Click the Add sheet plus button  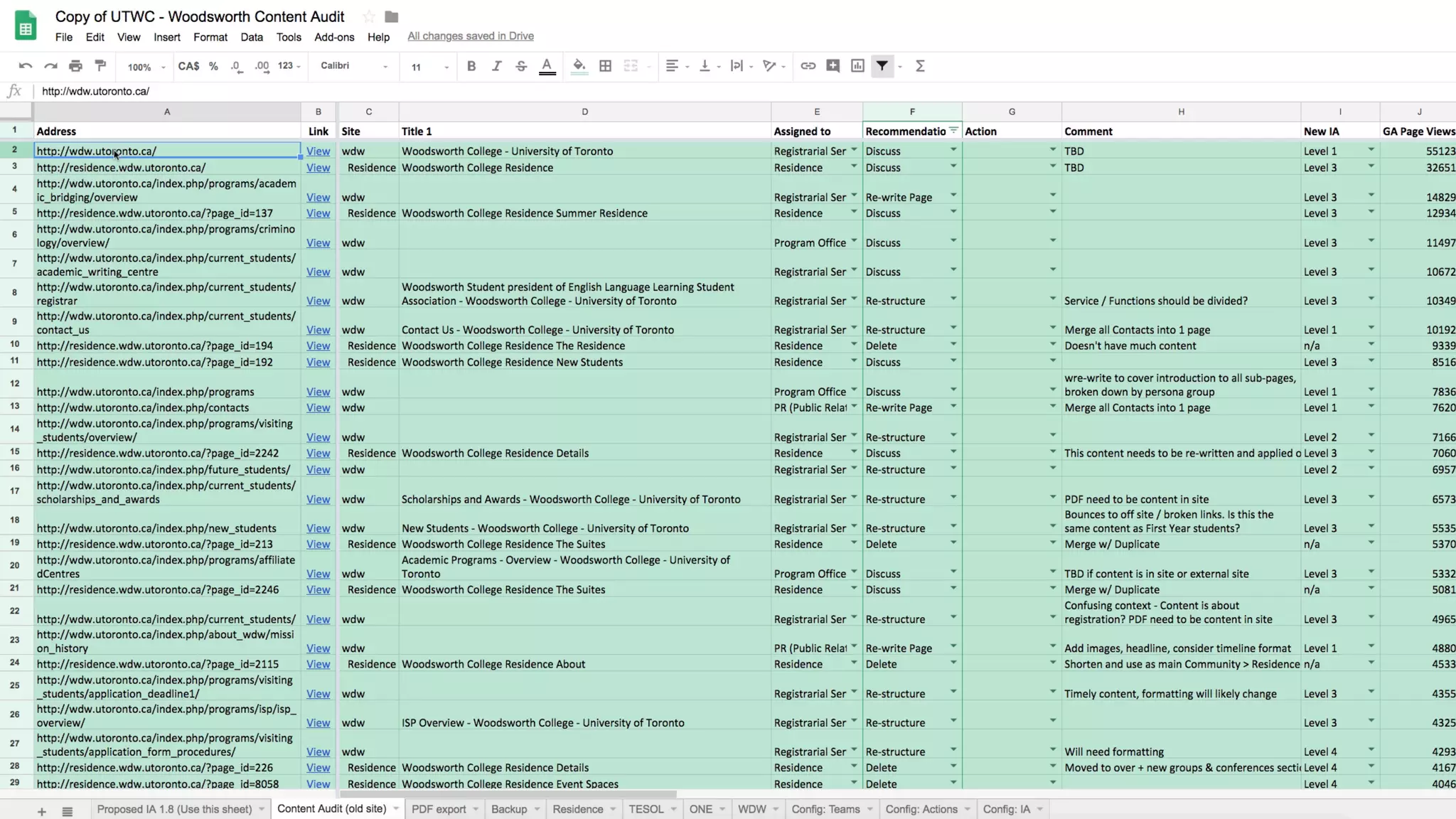pos(42,811)
